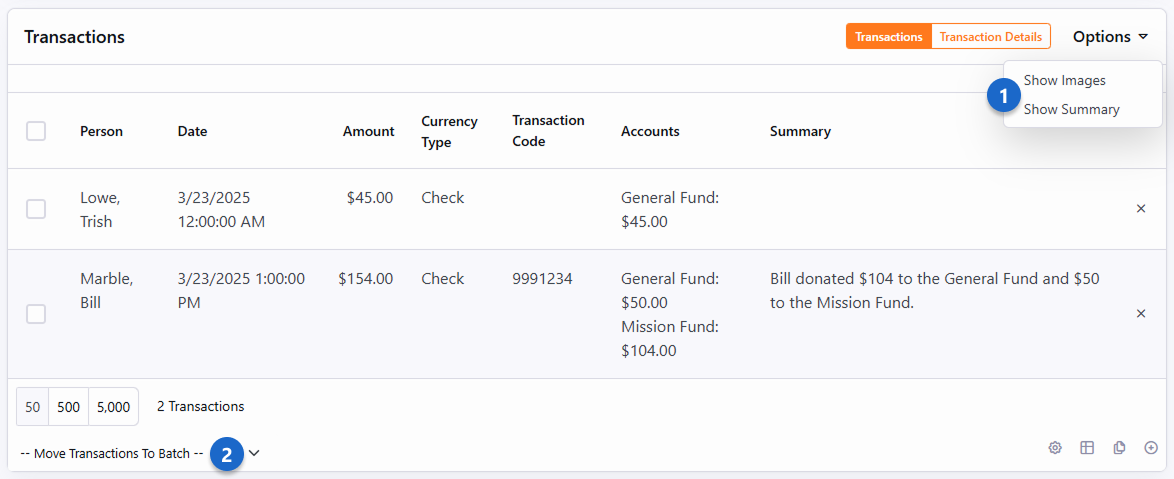
Task: Tick the select-all header checkbox
Action: point(36,131)
